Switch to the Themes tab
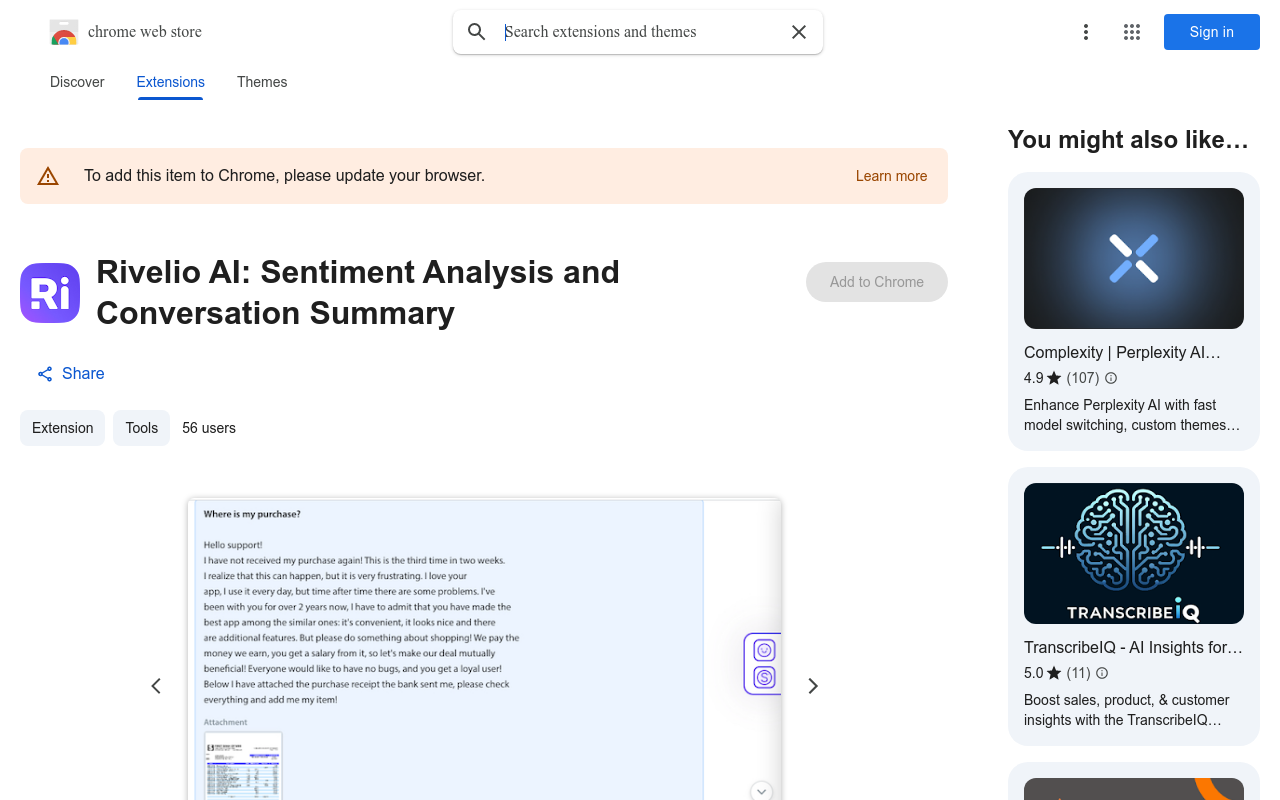The width and height of the screenshot is (1280, 800). point(262,82)
